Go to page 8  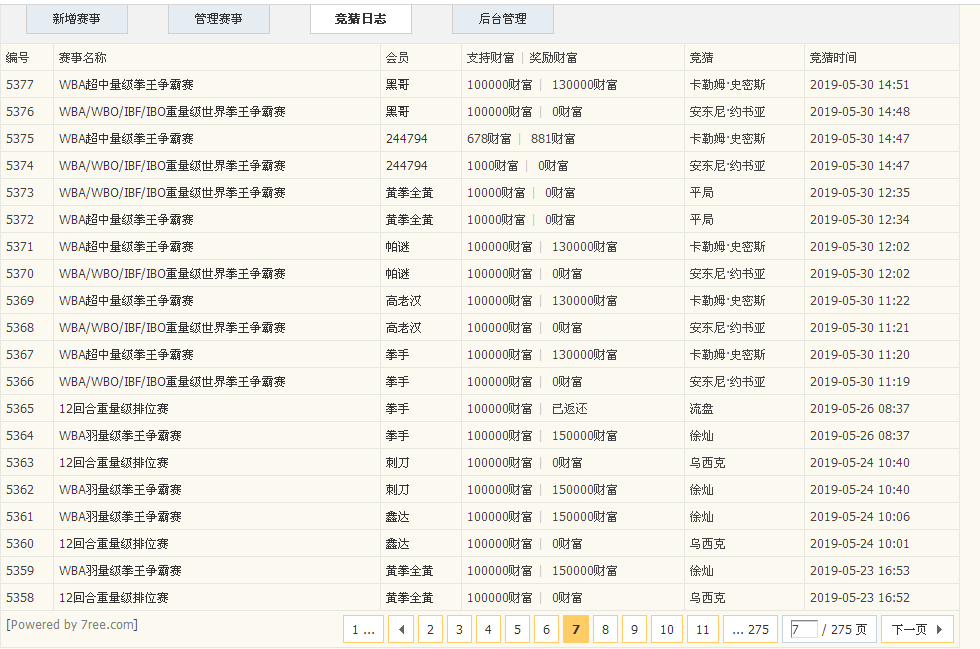(605, 629)
